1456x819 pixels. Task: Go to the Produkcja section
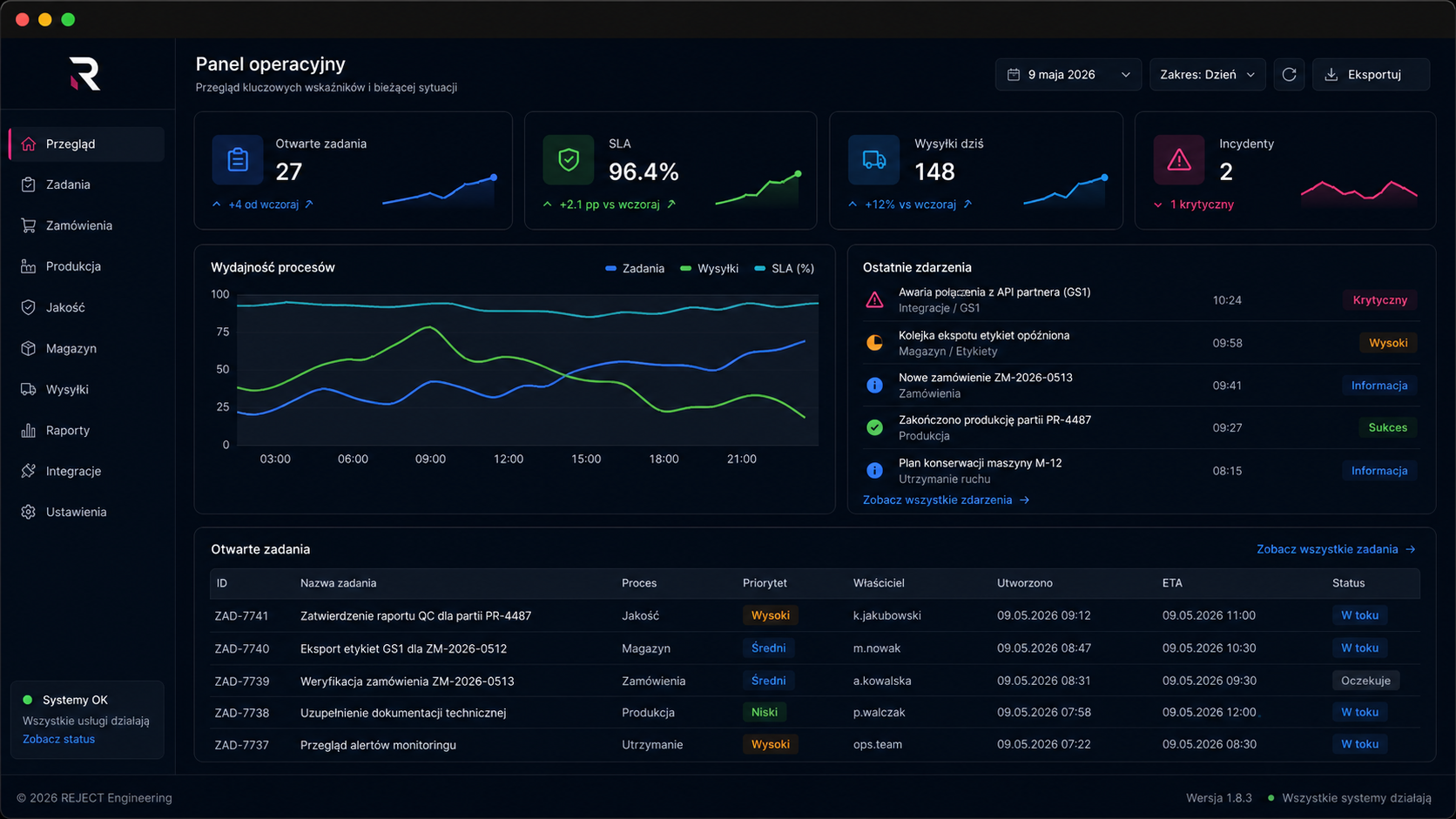coord(86,266)
